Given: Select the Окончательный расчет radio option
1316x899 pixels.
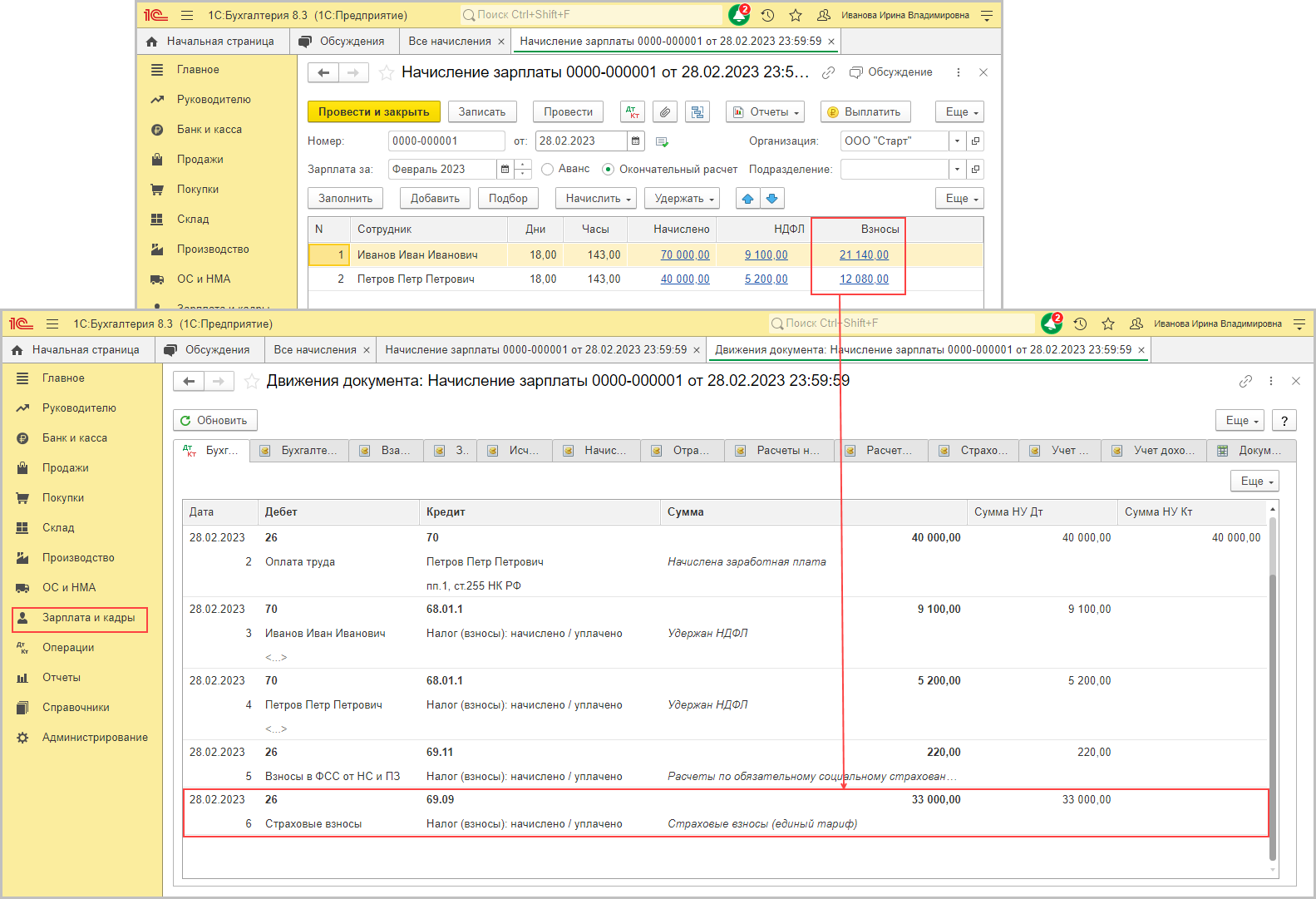Looking at the screenshot, I should point(609,170).
